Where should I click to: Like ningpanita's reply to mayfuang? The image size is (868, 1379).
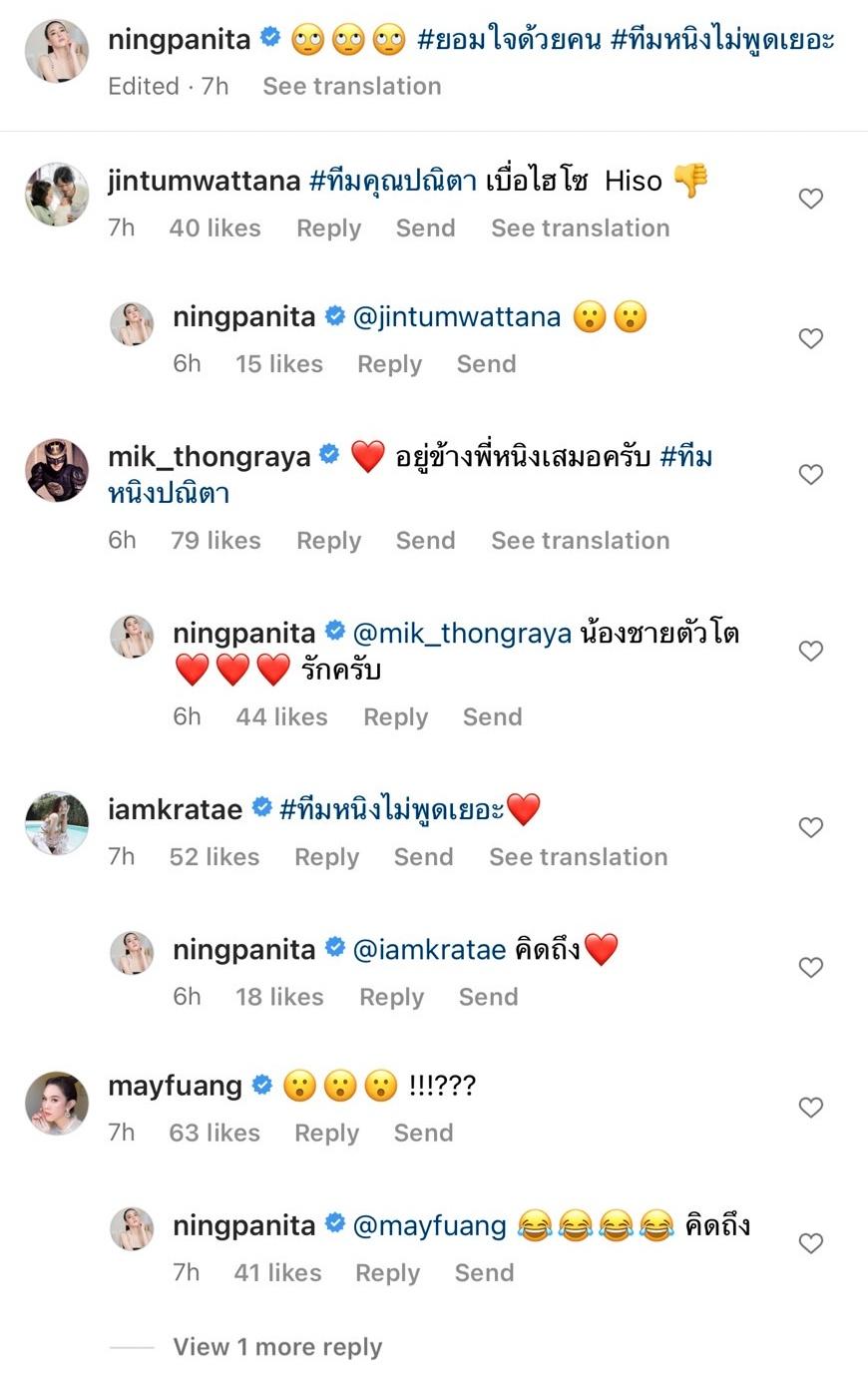[811, 1243]
